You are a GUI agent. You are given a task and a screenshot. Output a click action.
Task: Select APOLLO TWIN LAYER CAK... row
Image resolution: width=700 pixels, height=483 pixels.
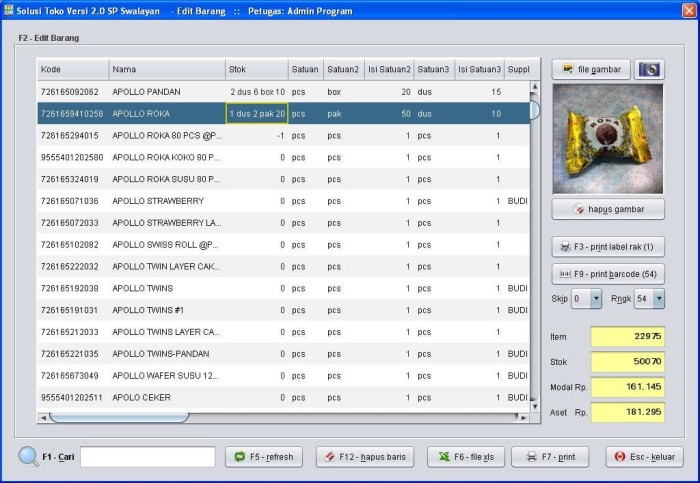coord(283,267)
